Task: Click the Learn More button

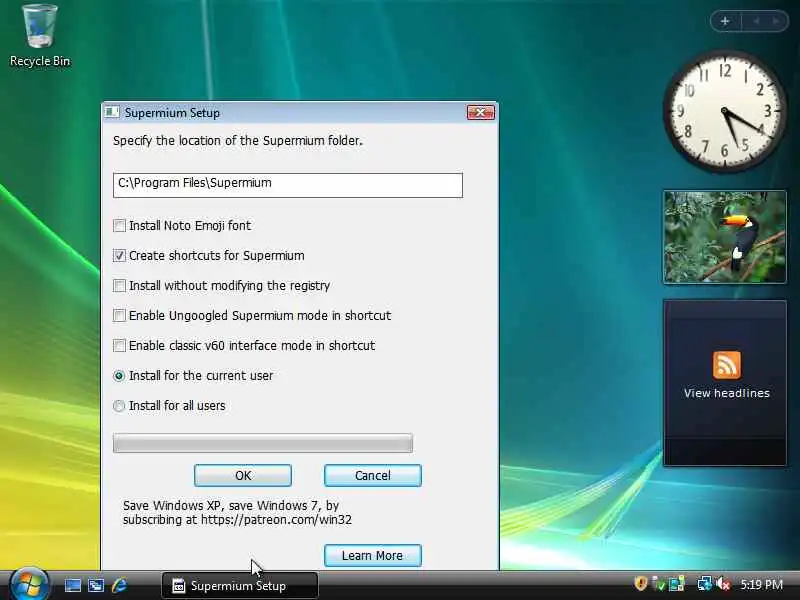Action: pyautogui.click(x=373, y=556)
